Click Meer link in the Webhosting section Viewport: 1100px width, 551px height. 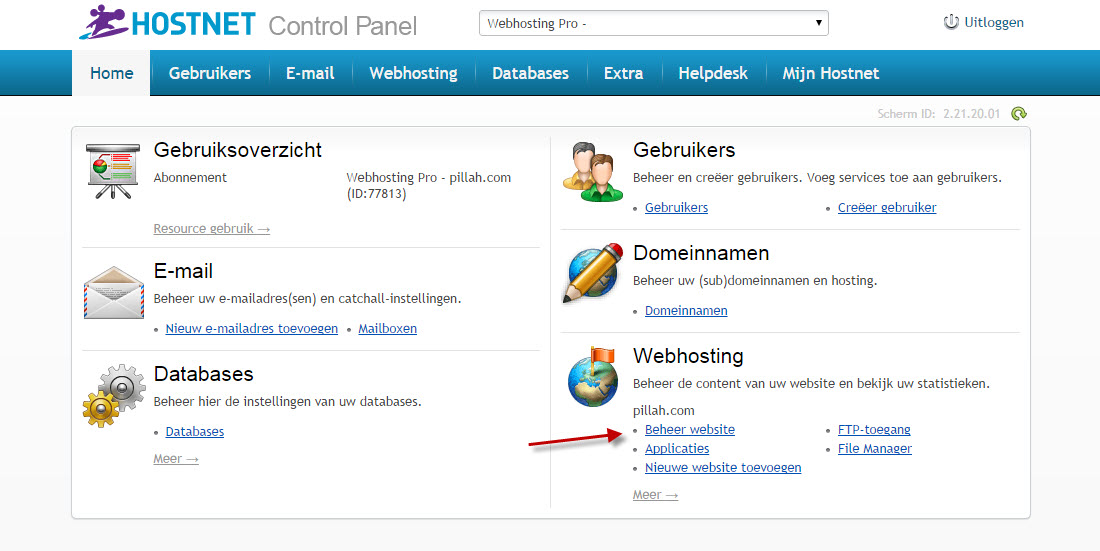point(655,496)
